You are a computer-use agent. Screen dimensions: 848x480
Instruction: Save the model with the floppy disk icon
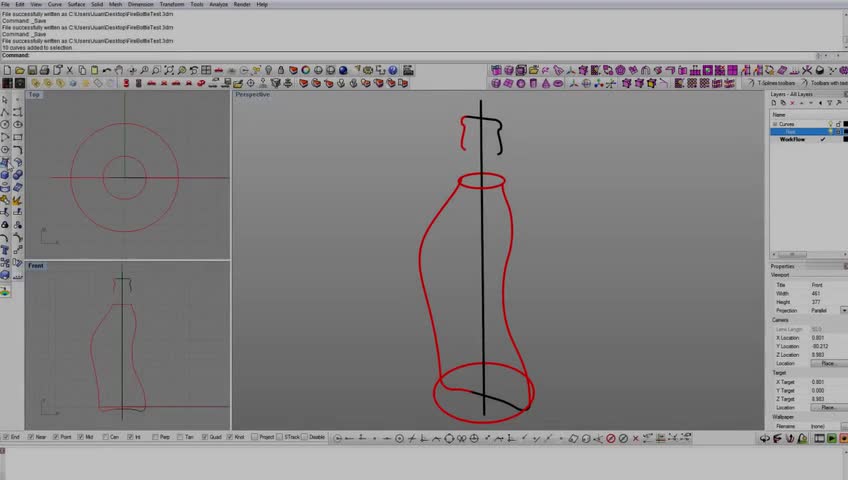point(32,70)
